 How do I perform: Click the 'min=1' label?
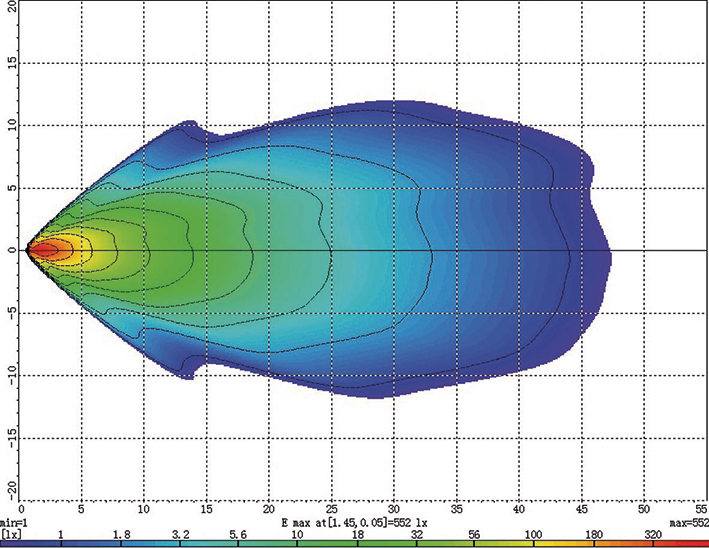(x=13, y=523)
